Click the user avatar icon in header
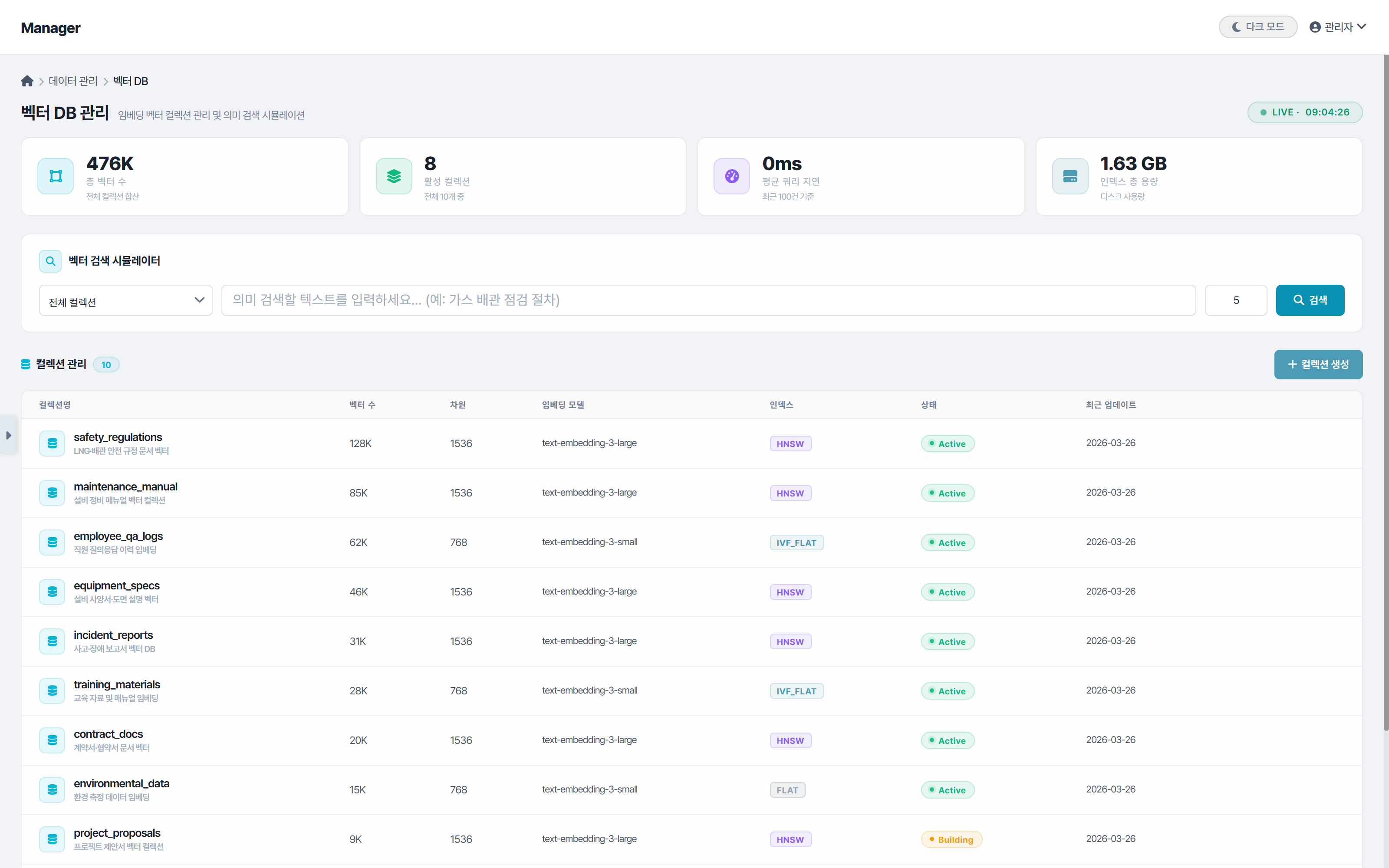This screenshot has width=1389, height=868. click(1315, 27)
